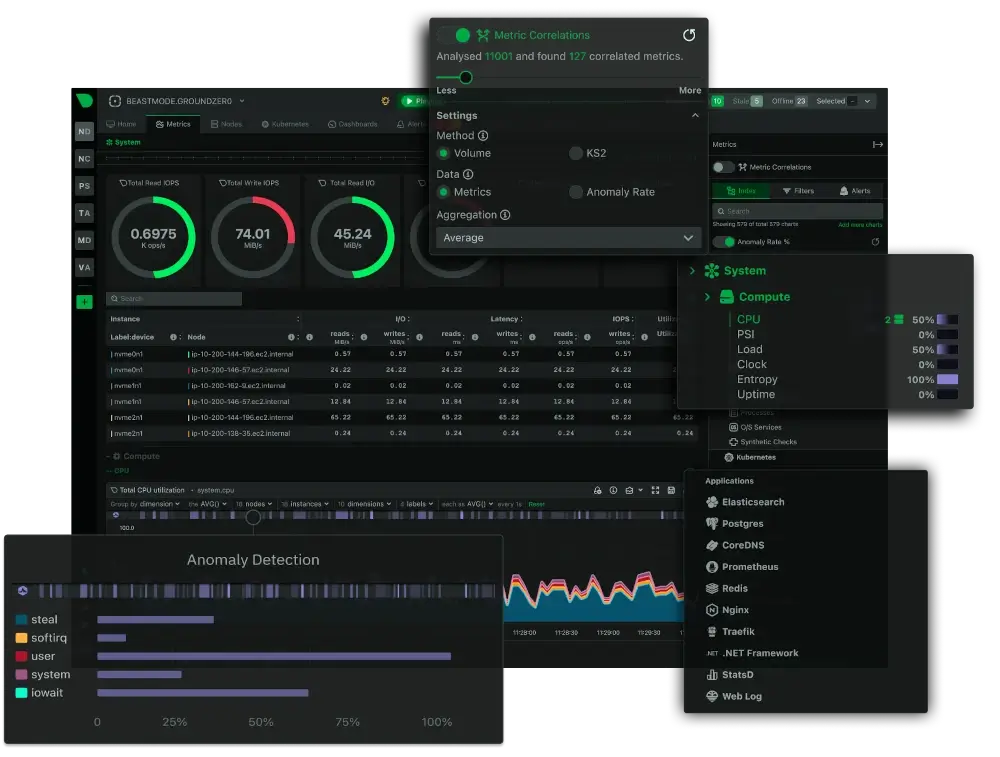Click the metrics Search input field
Viewport: 1000px width, 757px height.
[x=798, y=211]
